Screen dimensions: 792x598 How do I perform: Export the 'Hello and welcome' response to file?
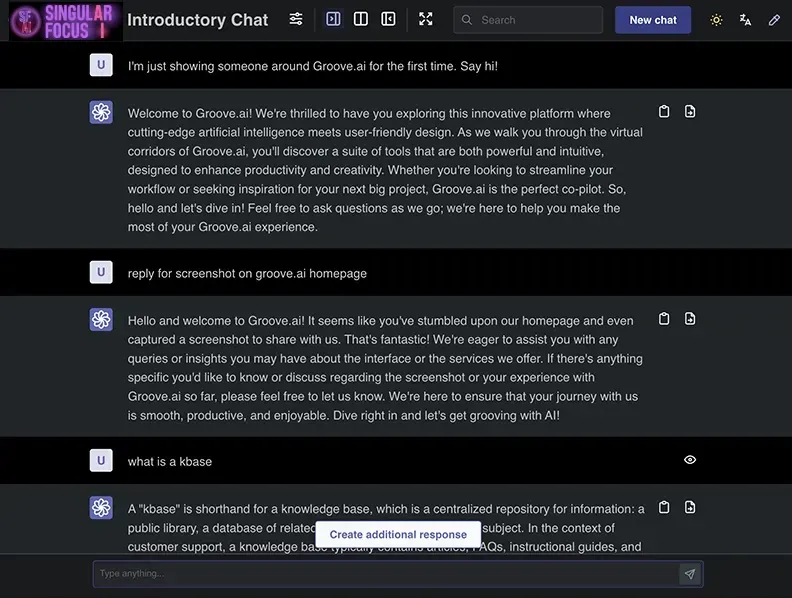point(690,319)
